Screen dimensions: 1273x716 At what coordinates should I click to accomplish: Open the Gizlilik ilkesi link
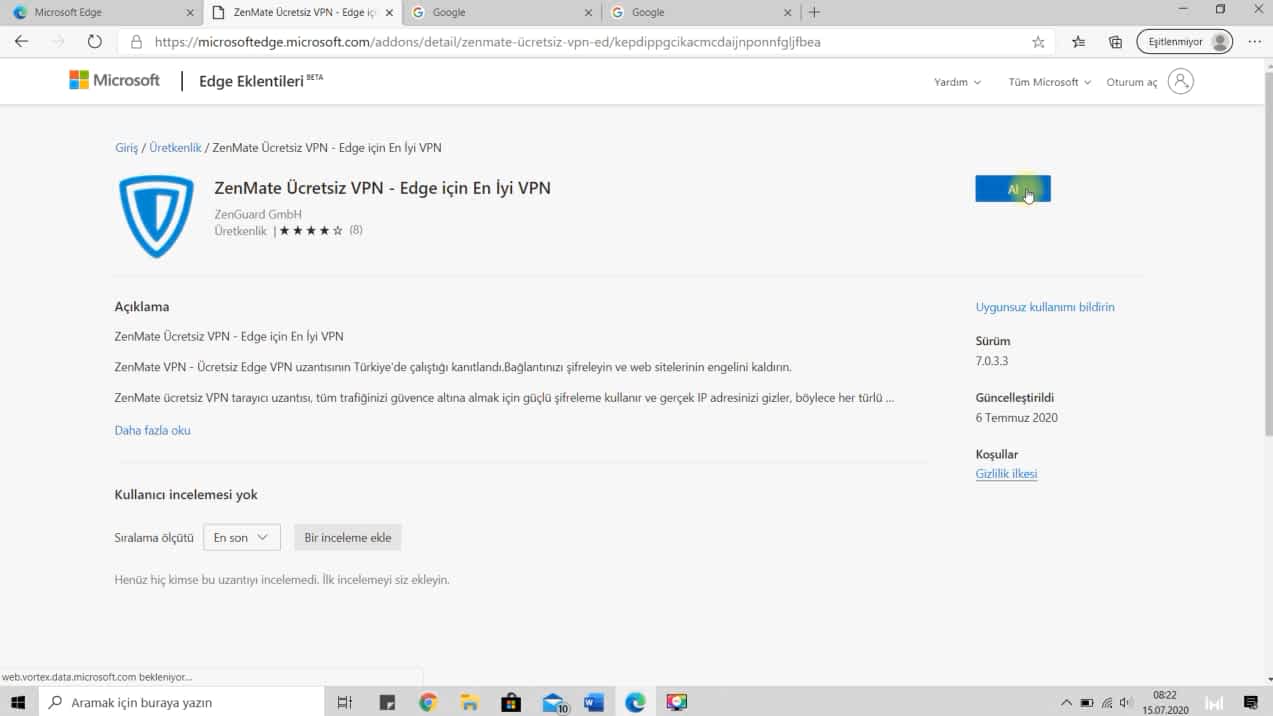pyautogui.click(x=1006, y=474)
